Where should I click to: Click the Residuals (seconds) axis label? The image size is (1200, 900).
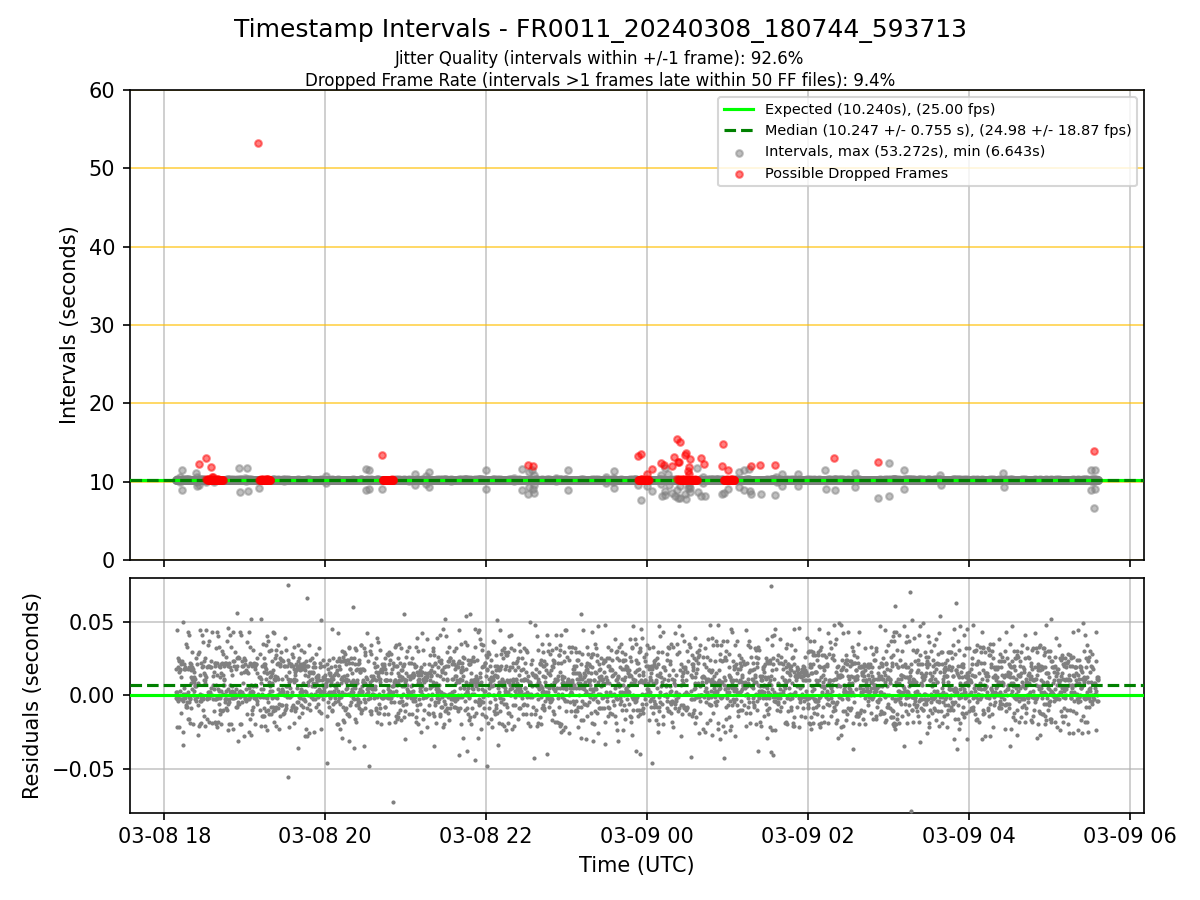tap(32, 696)
